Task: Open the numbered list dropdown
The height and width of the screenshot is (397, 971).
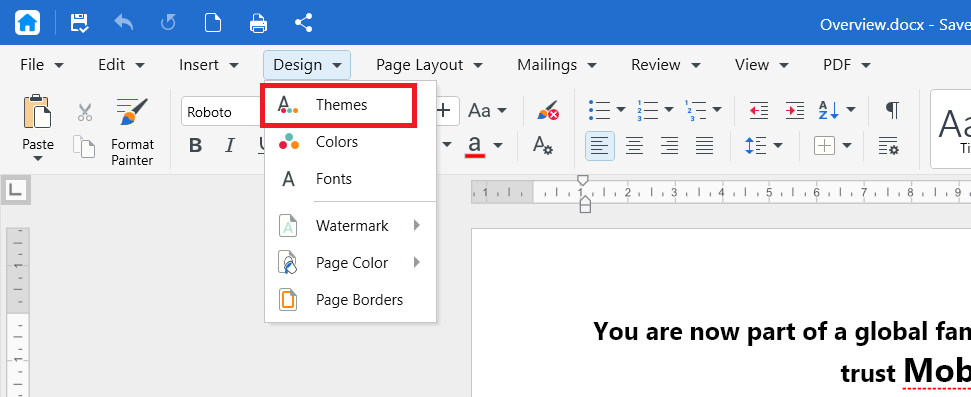Action: (669, 111)
